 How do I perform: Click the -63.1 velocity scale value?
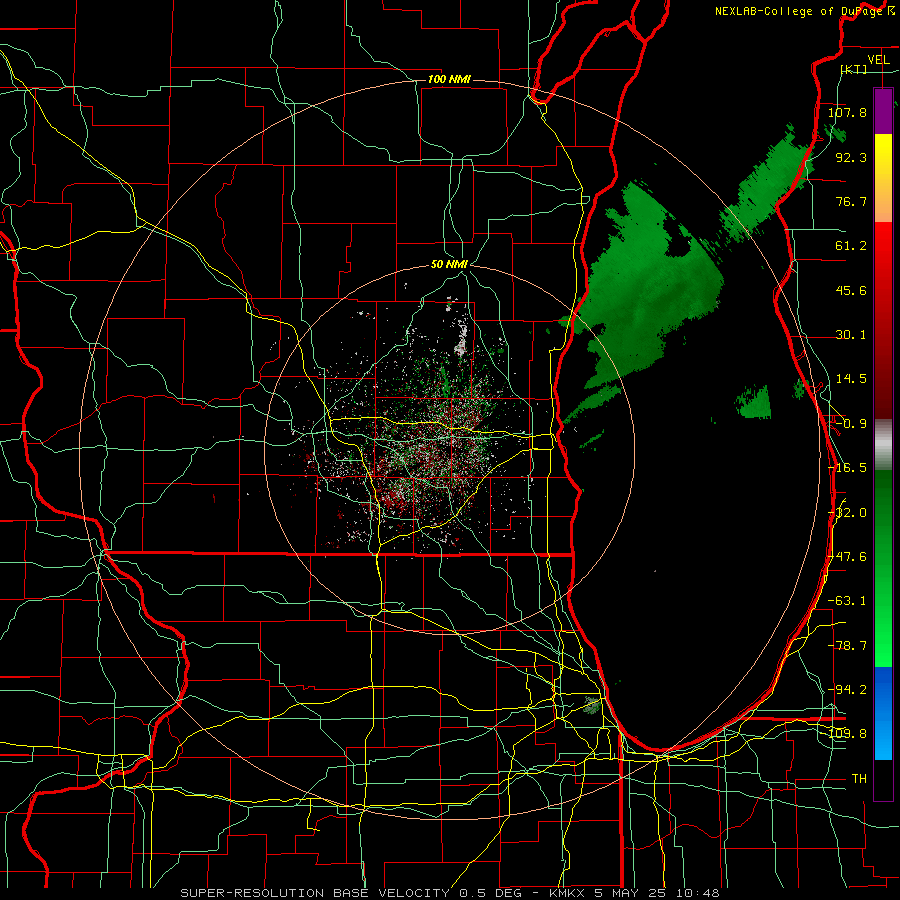tap(847, 601)
